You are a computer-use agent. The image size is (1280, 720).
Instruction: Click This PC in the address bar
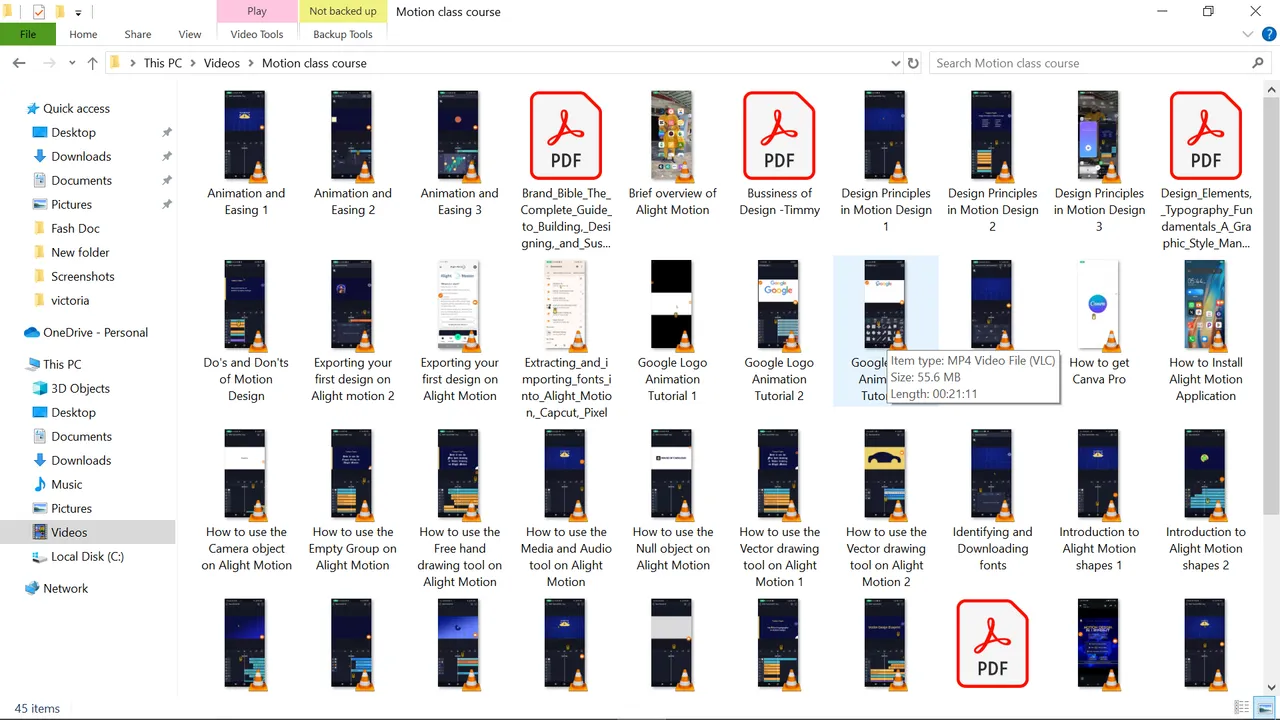[x=163, y=63]
